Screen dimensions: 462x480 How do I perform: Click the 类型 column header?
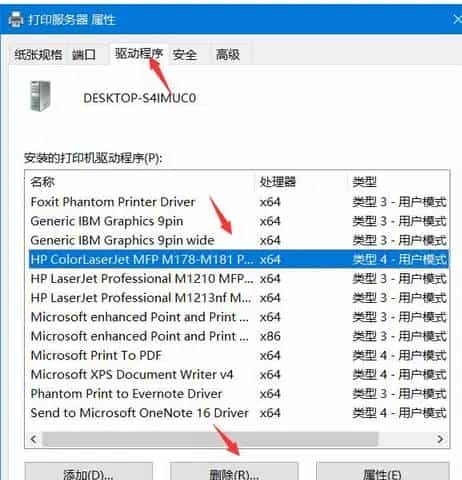(x=398, y=182)
